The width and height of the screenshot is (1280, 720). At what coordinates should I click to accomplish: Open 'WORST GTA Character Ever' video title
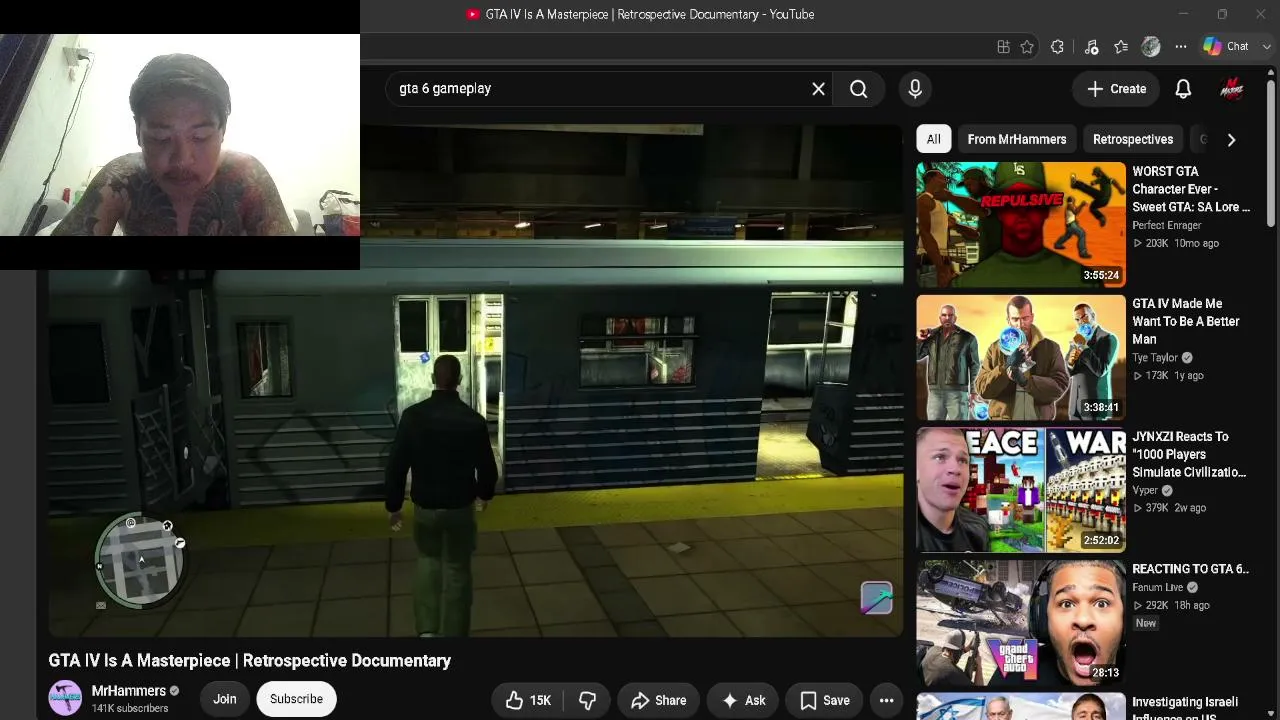1191,189
